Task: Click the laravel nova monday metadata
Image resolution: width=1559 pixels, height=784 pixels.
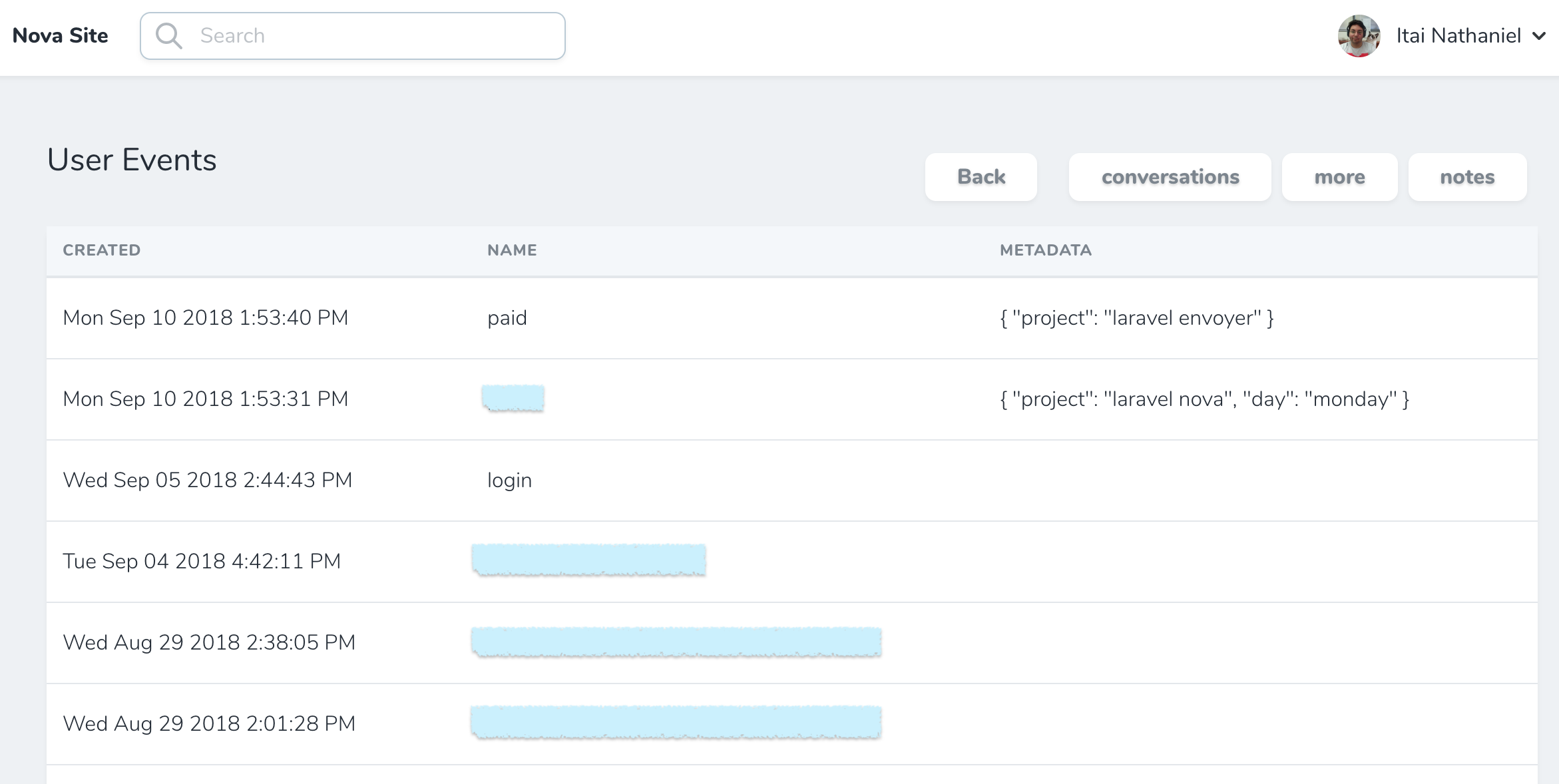Action: 1204,399
